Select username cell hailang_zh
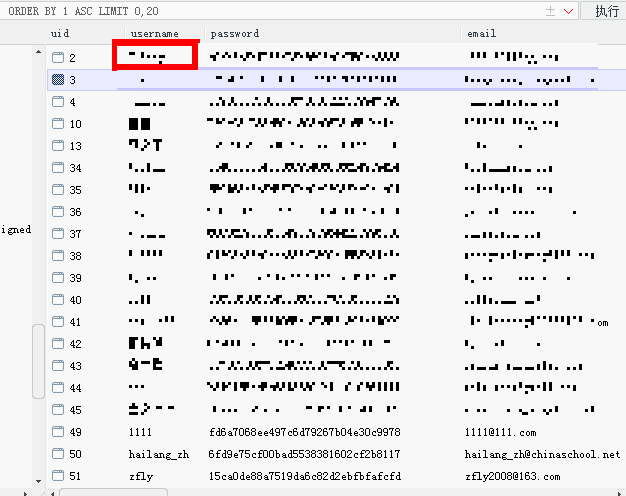The image size is (626, 496). 158,454
